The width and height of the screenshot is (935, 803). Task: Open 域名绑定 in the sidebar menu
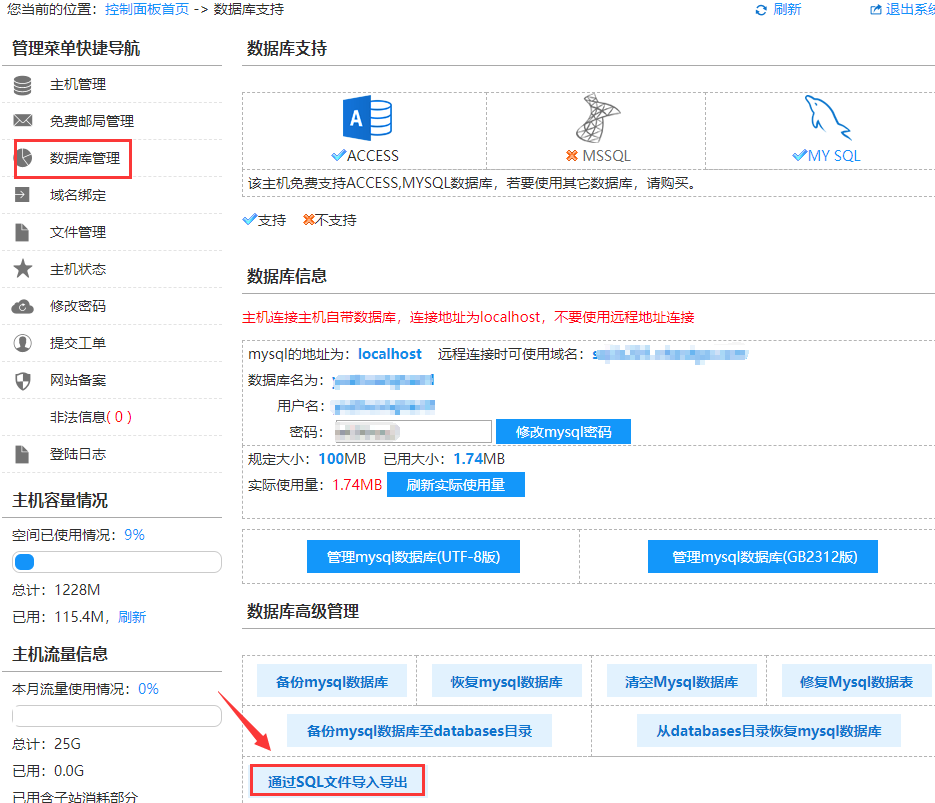click(77, 195)
